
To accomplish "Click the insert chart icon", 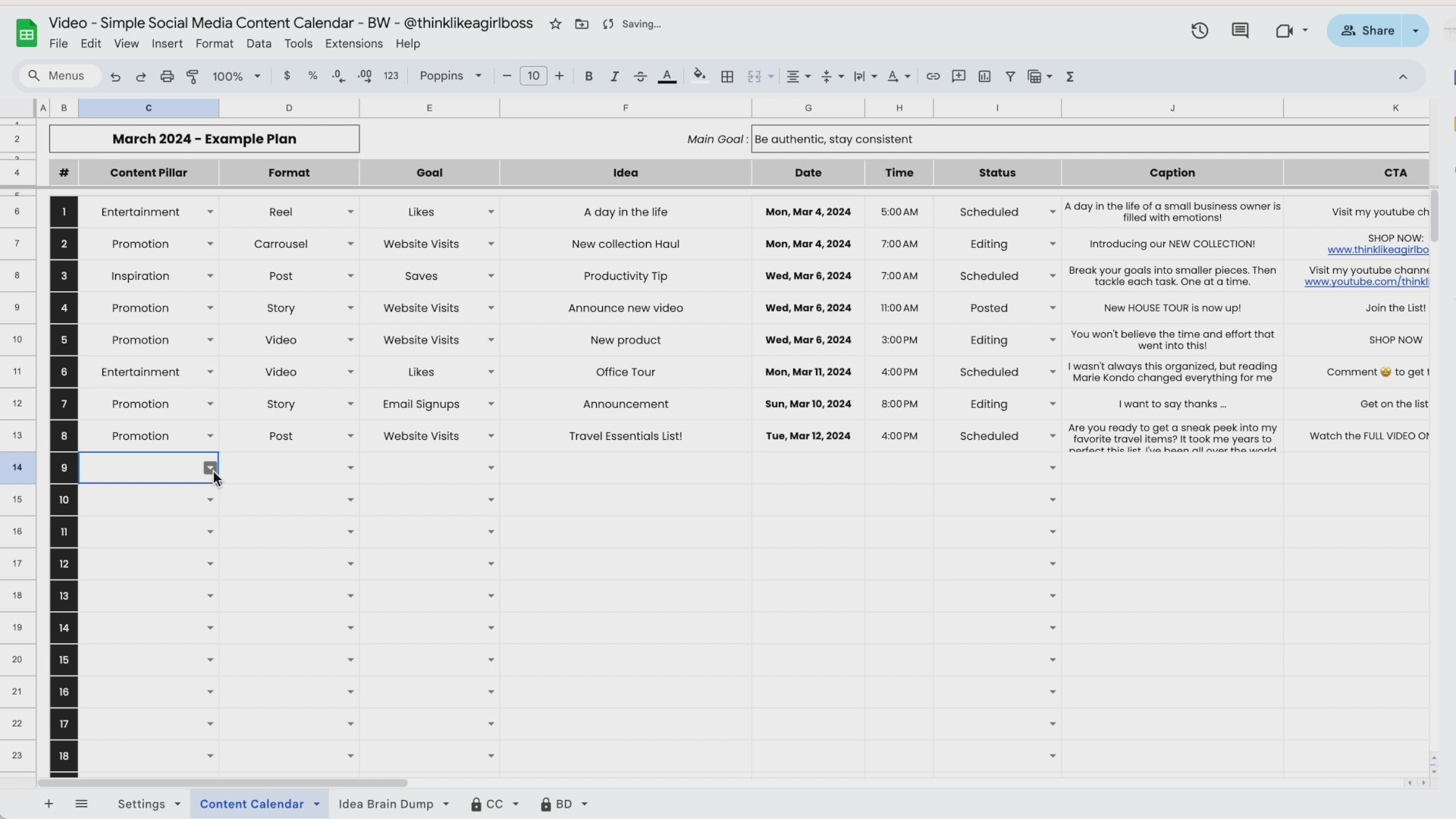I will click(984, 77).
